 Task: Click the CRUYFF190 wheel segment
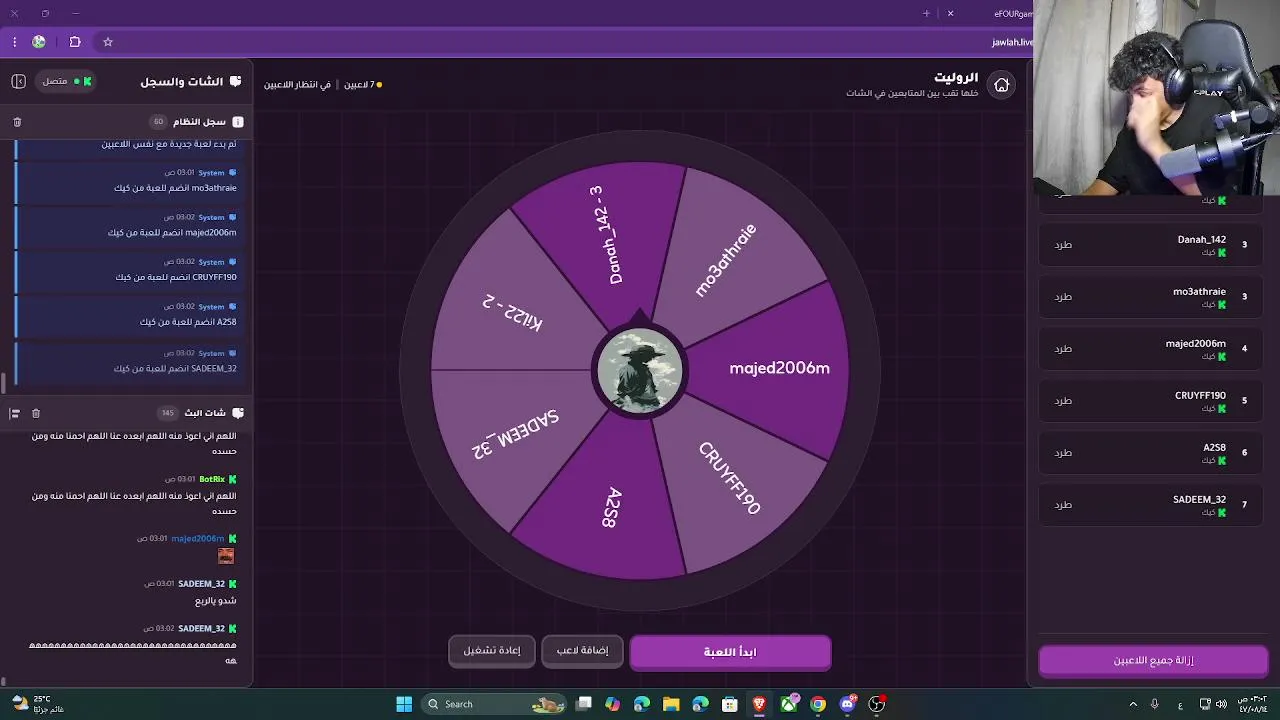(x=730, y=478)
